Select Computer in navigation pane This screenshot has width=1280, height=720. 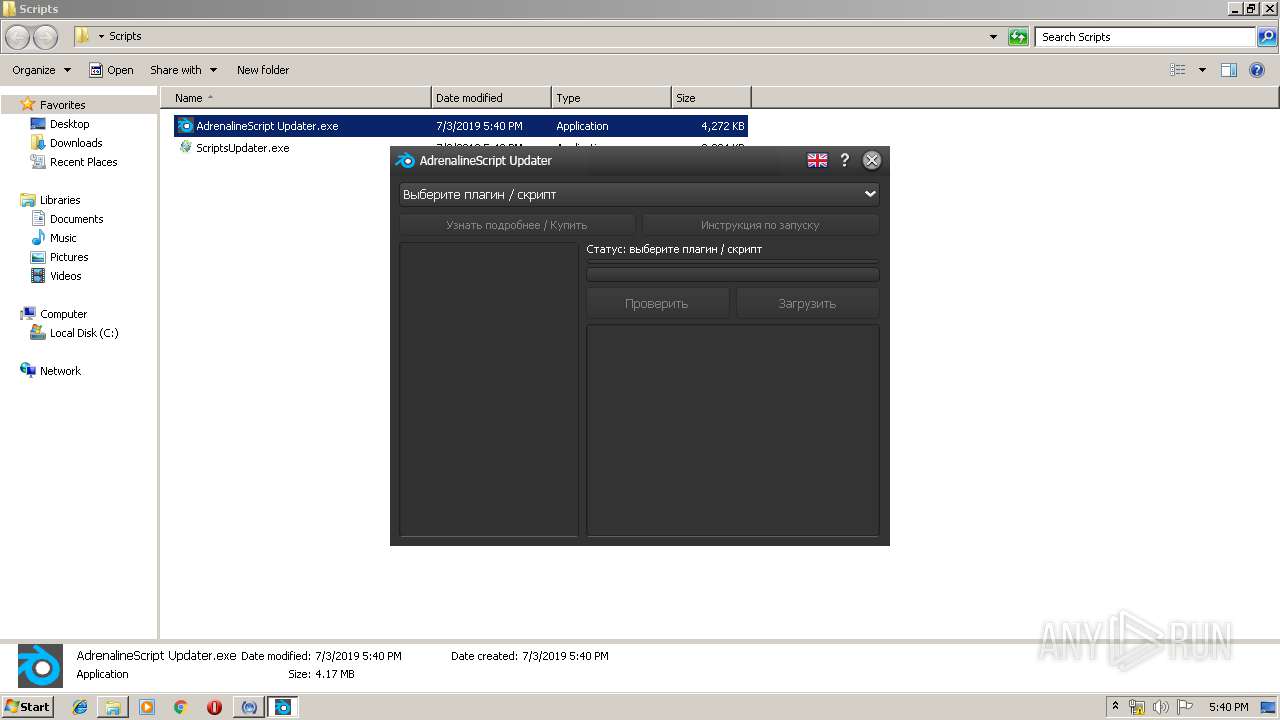click(x=64, y=314)
